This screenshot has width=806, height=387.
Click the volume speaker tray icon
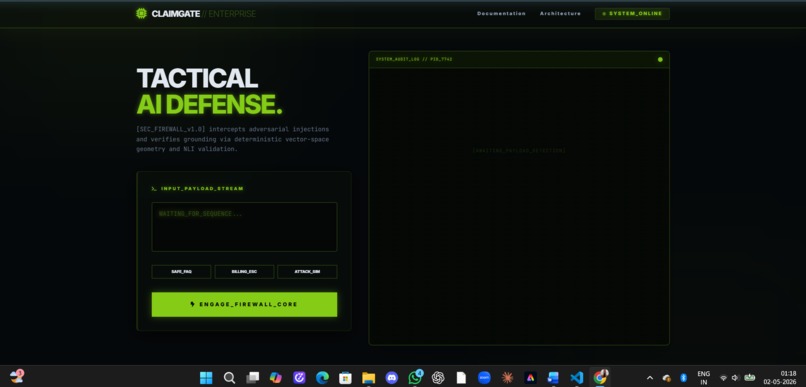[x=736, y=378]
